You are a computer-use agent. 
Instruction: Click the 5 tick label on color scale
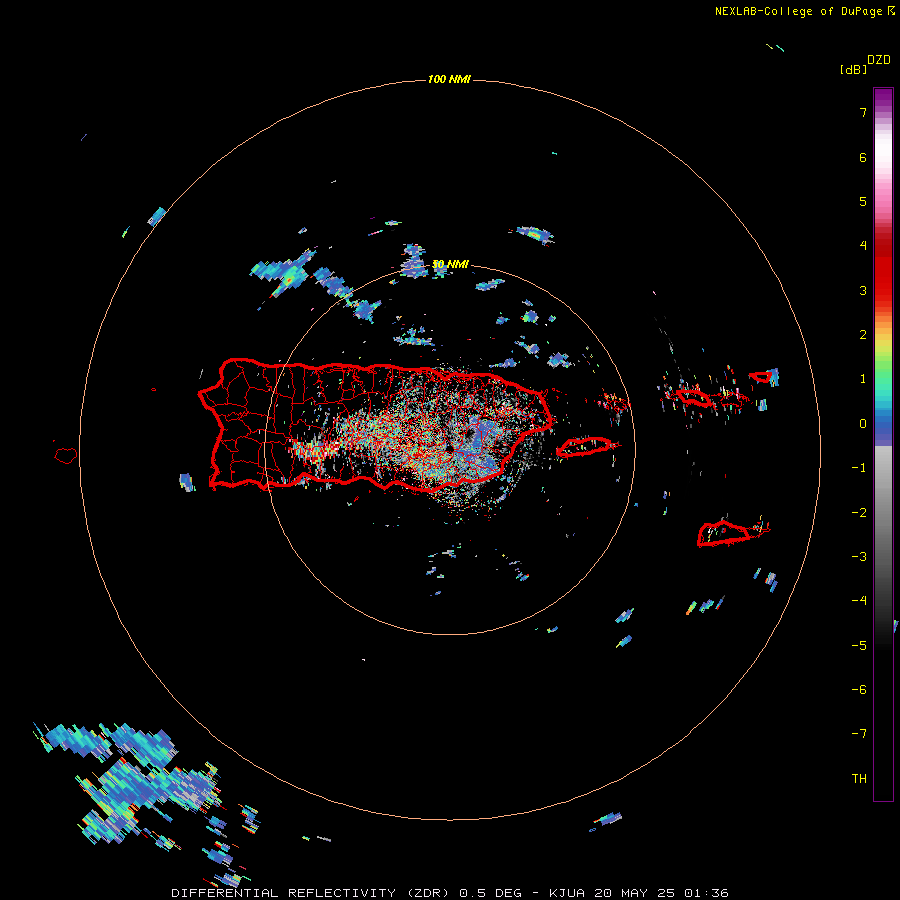coord(863,201)
